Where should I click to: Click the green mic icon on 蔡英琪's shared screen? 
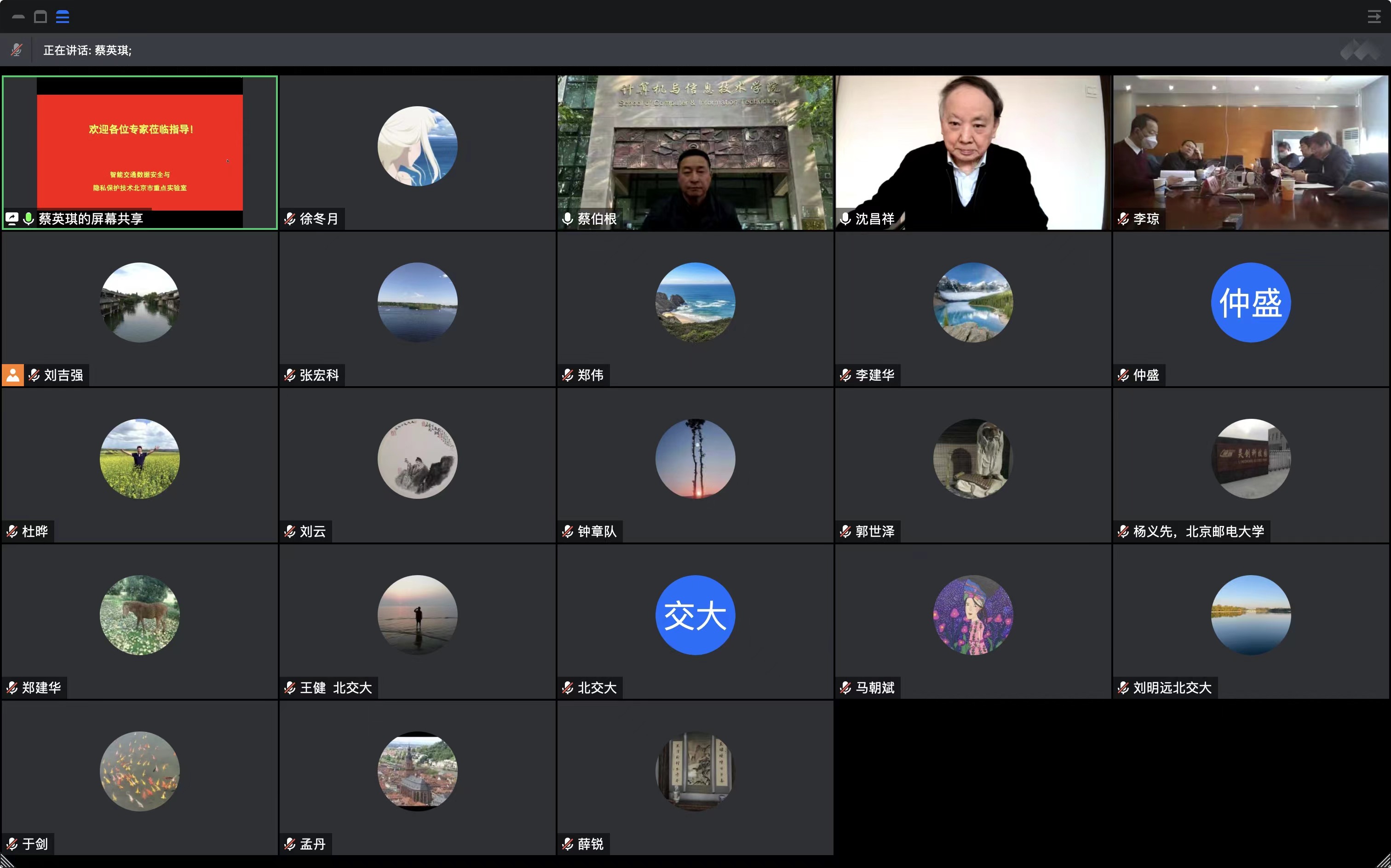[28, 219]
